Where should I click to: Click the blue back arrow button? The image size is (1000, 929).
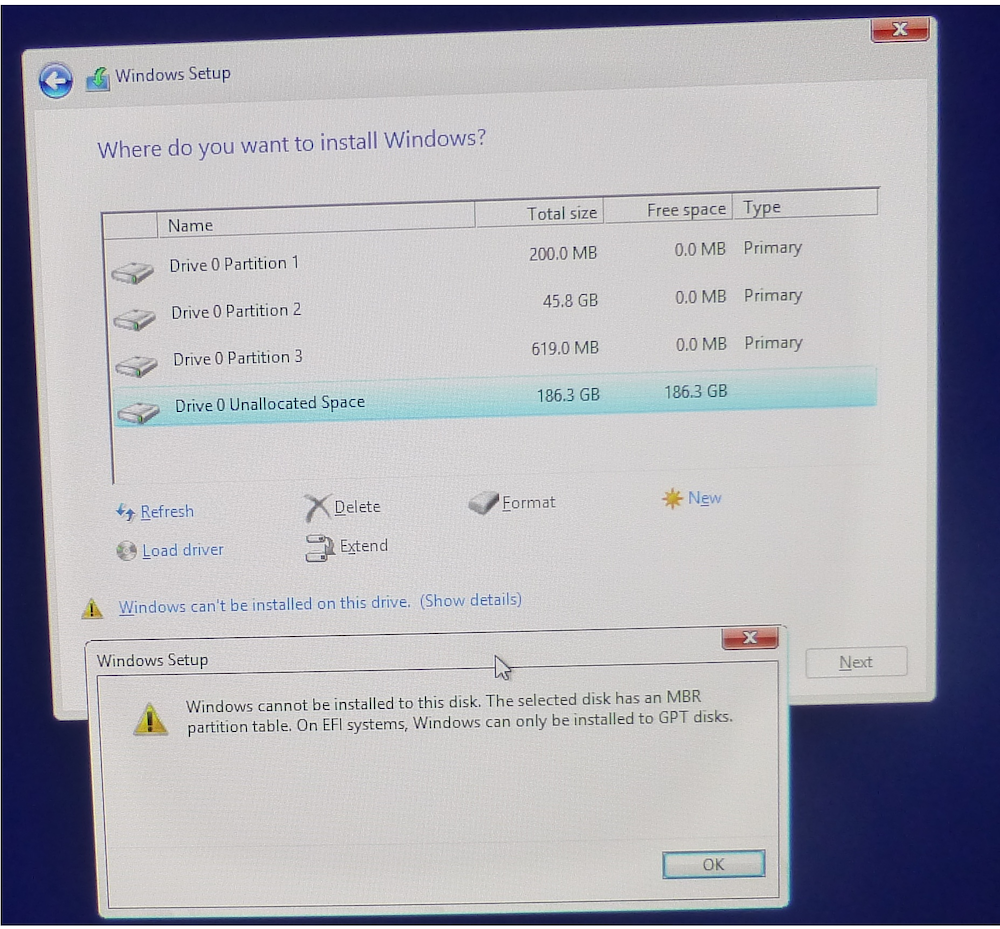(55, 80)
